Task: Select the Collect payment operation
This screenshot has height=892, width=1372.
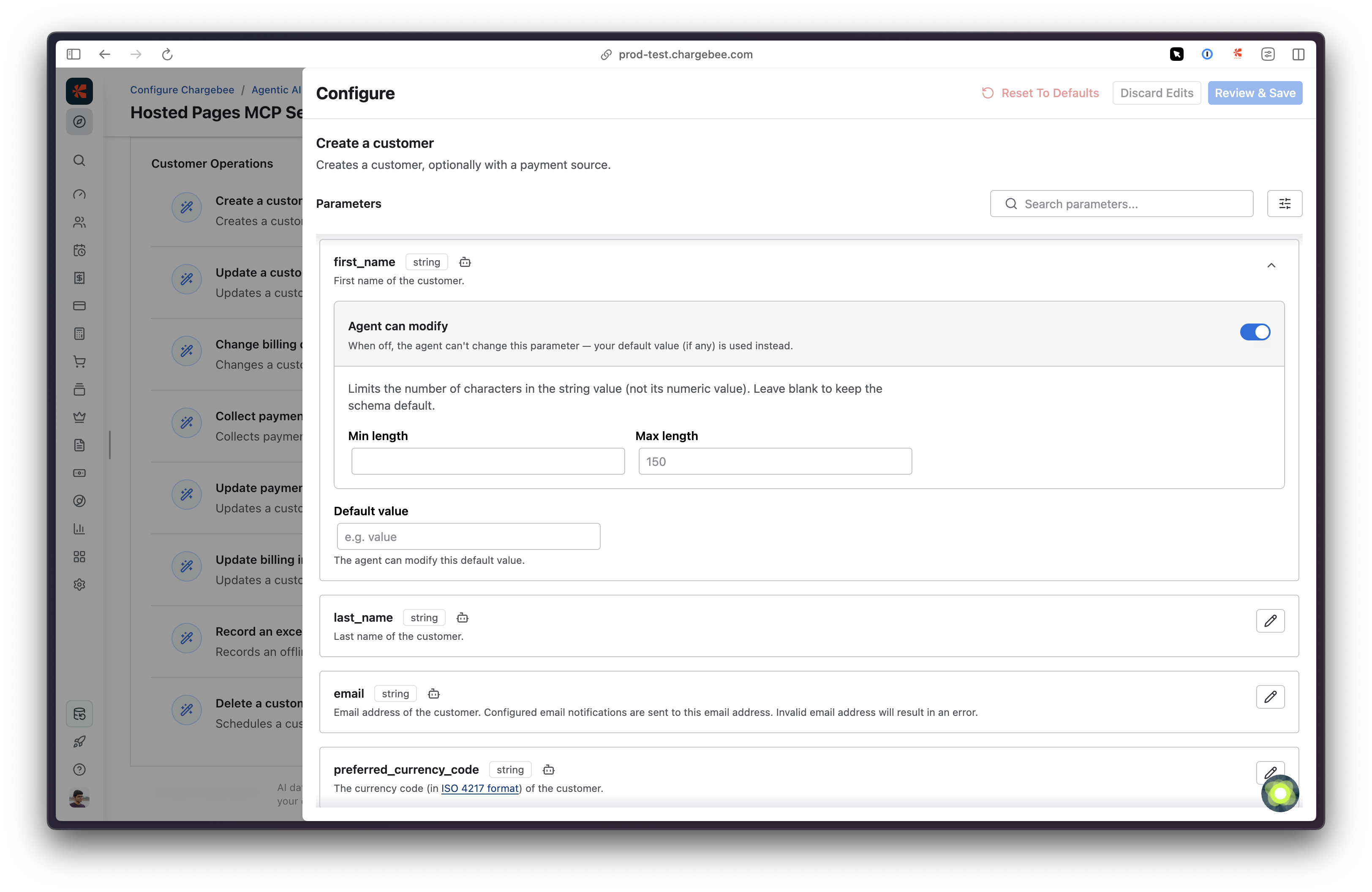Action: click(227, 426)
